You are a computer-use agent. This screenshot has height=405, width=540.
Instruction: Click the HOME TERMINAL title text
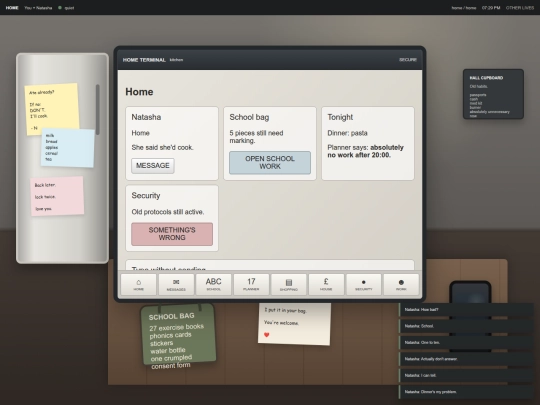[x=144, y=60]
